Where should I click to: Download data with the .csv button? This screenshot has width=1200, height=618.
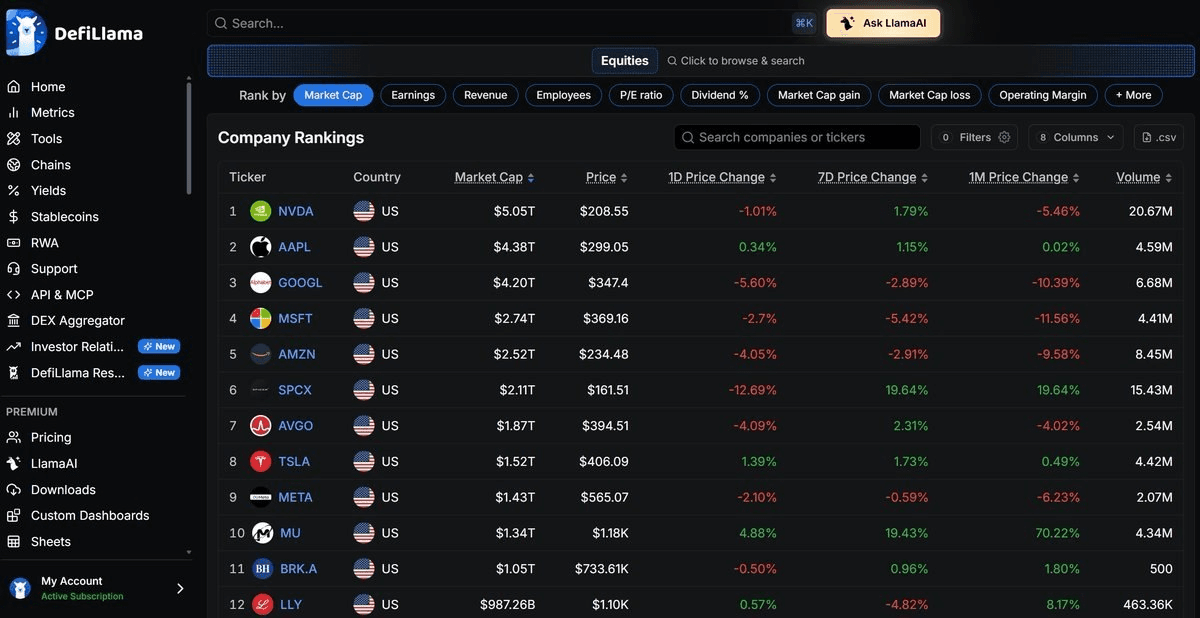[1158, 137]
